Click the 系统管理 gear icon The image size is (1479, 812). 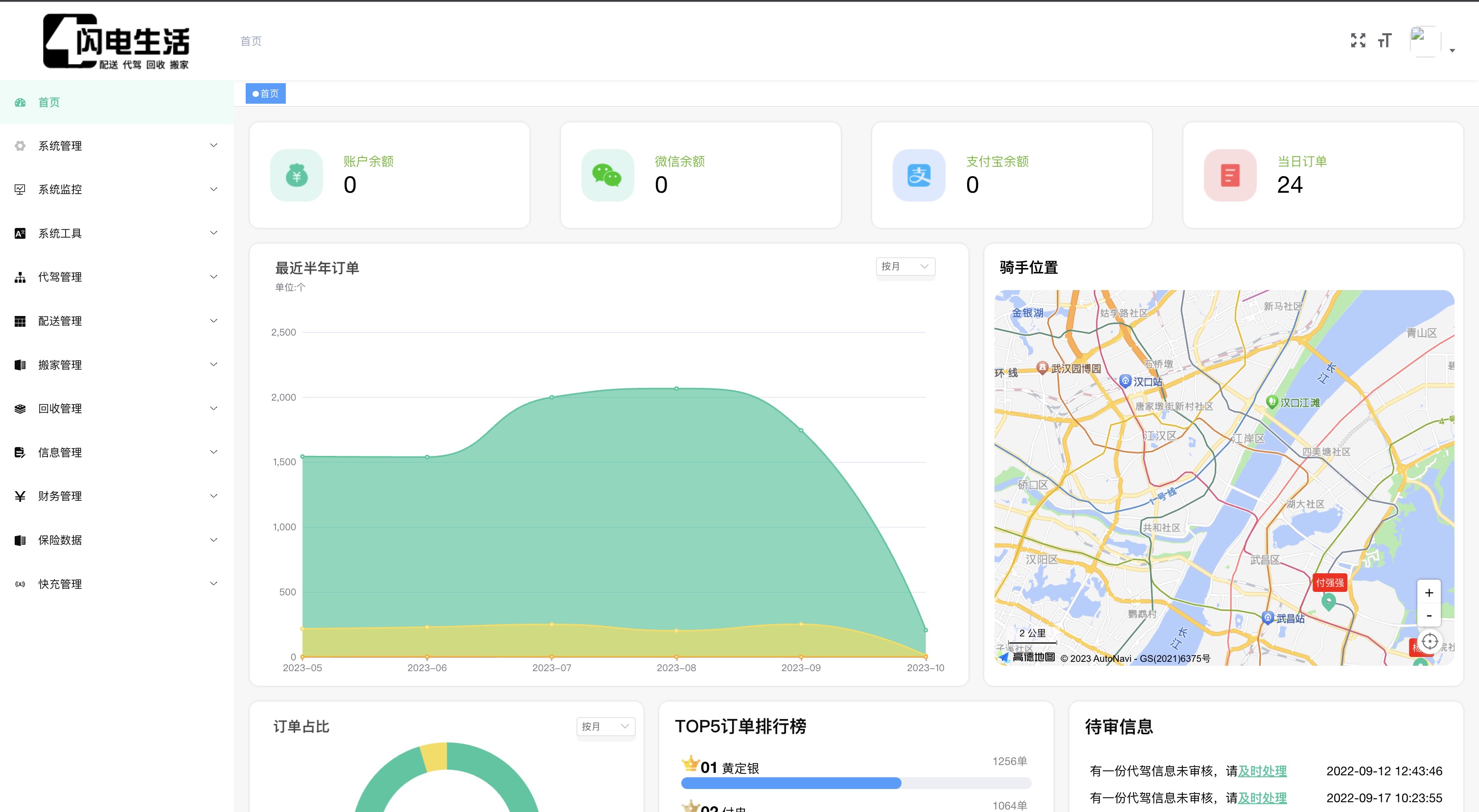click(20, 146)
